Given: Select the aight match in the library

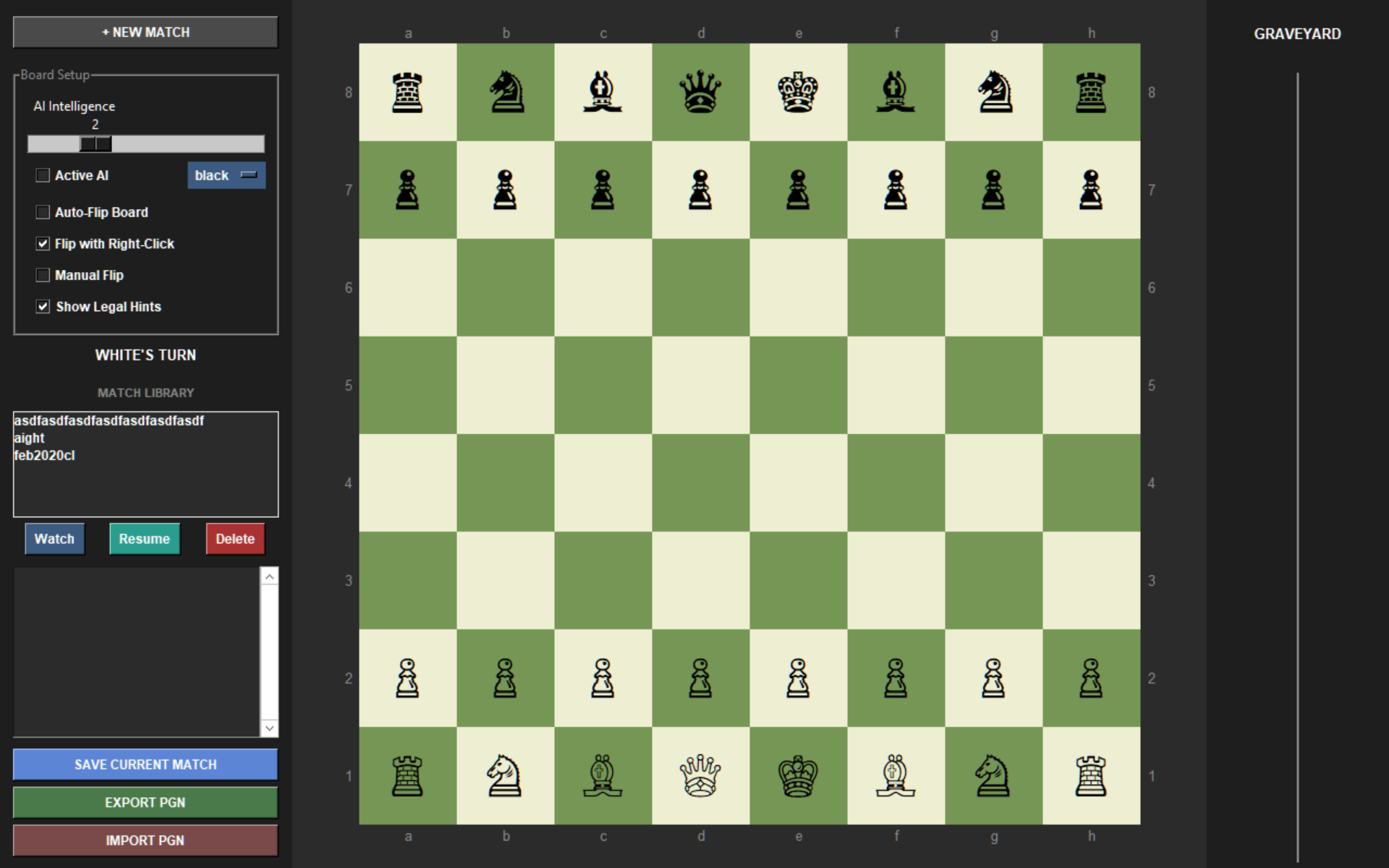Looking at the screenshot, I should click(x=29, y=438).
